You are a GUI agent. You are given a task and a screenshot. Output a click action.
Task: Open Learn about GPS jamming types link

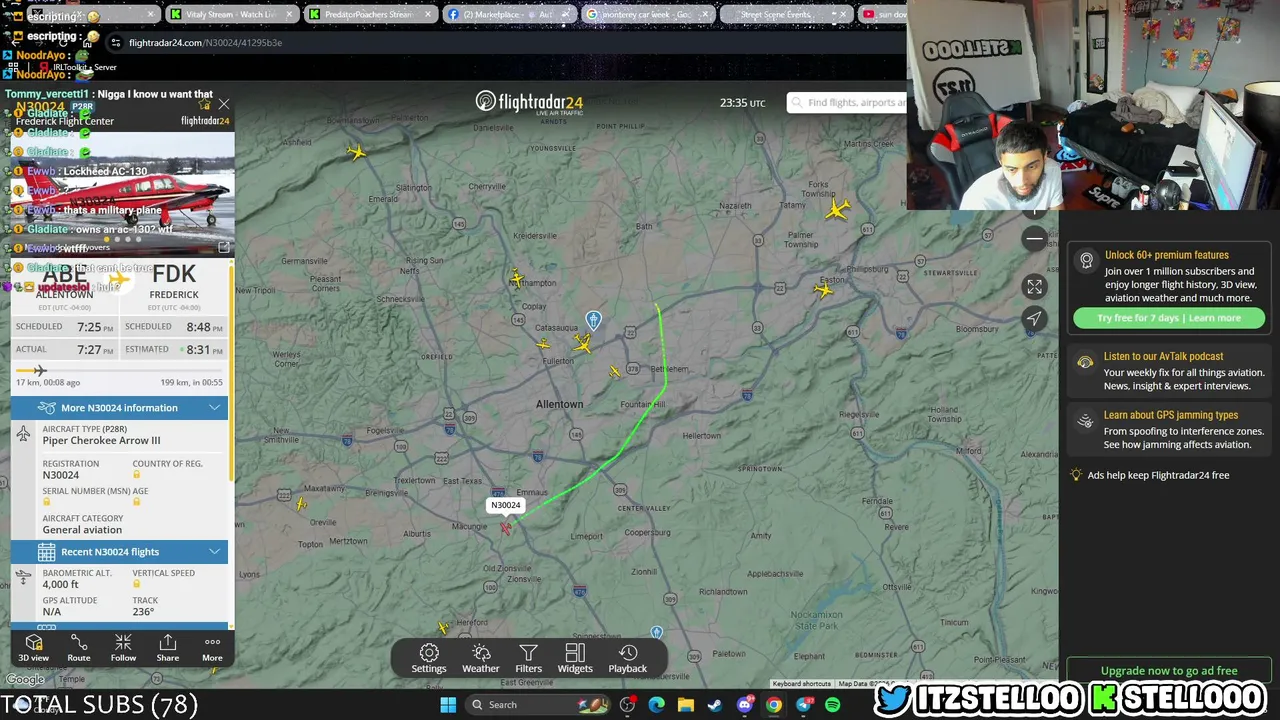click(x=1171, y=415)
